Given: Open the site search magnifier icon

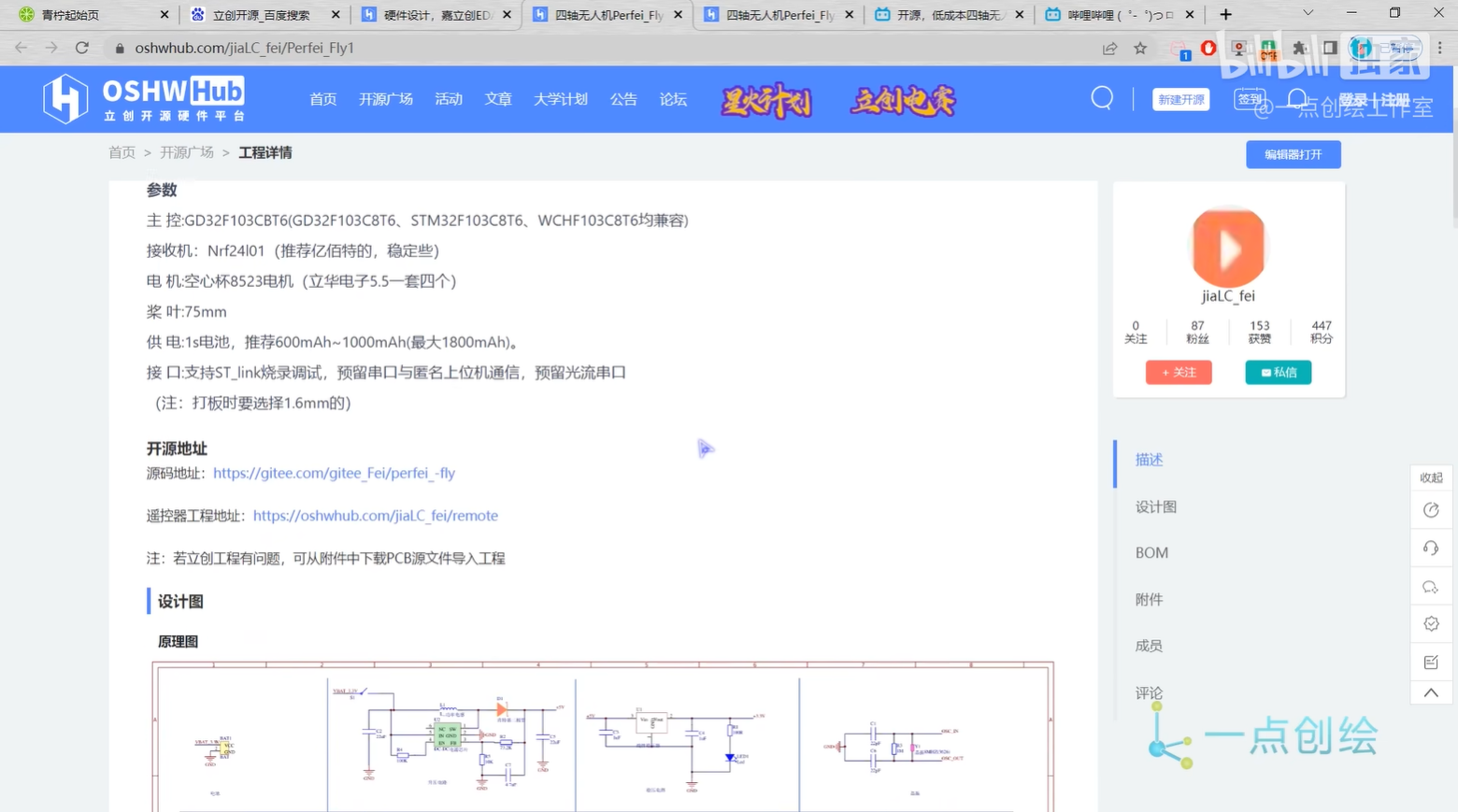Looking at the screenshot, I should [1102, 98].
